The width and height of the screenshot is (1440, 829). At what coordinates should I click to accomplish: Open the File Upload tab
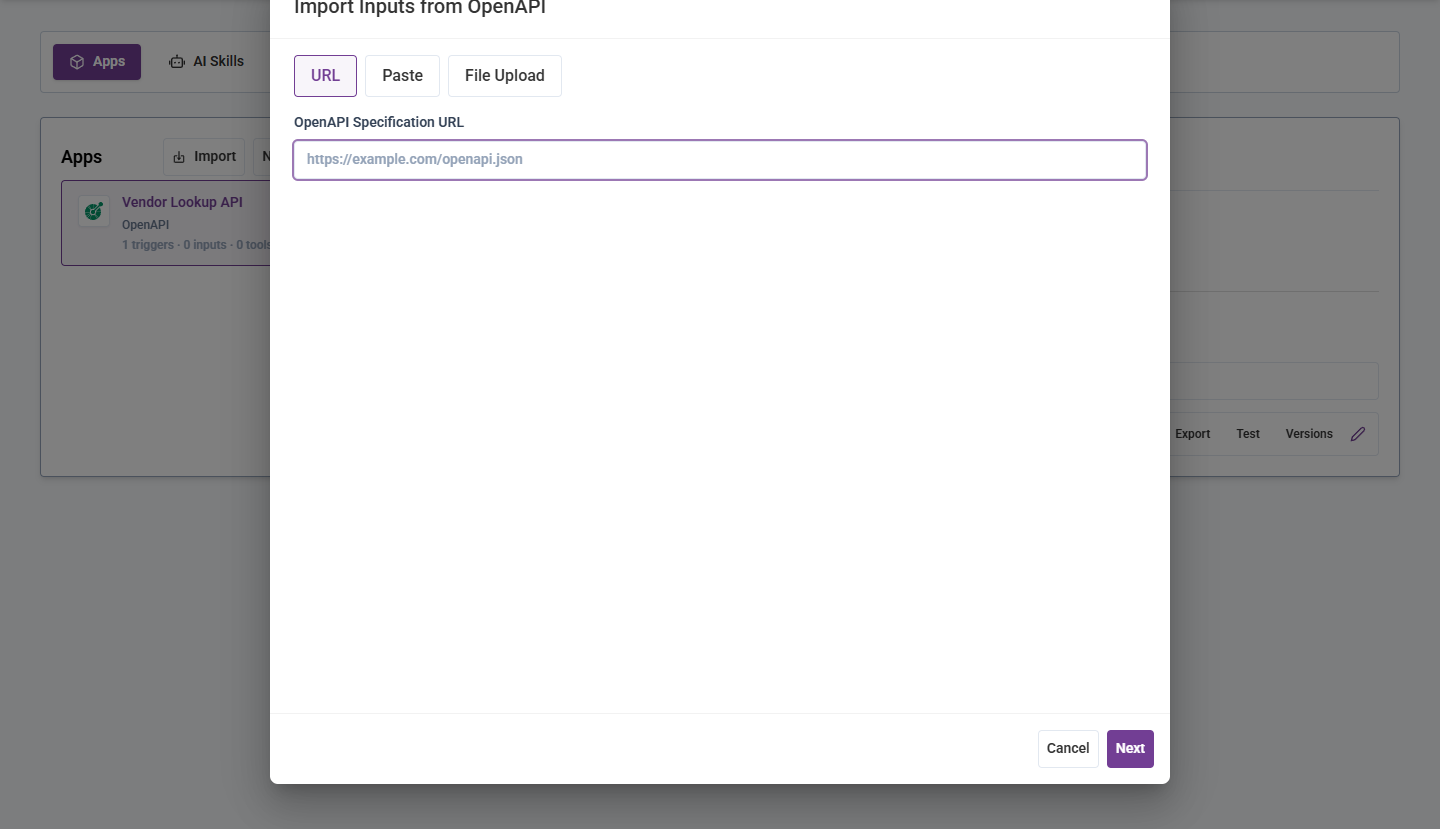coord(505,76)
